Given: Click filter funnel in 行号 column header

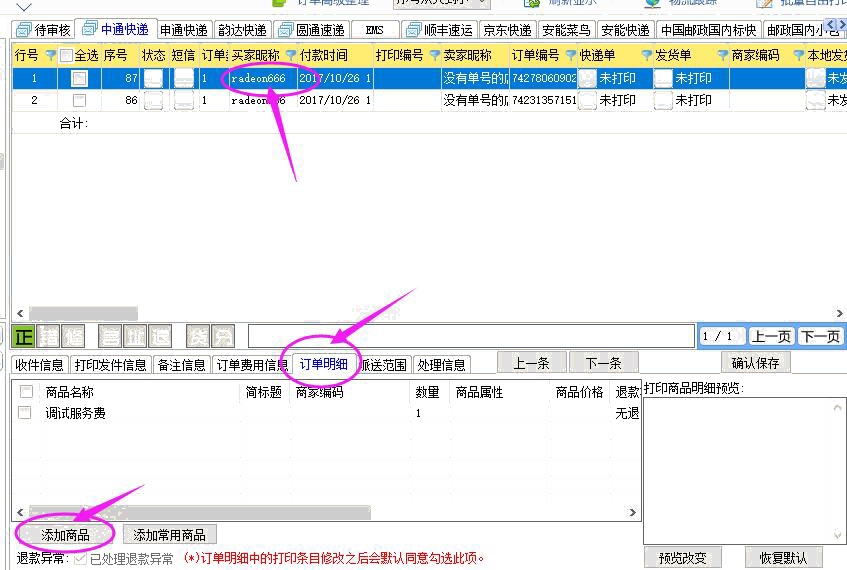Looking at the screenshot, I should 51,55.
